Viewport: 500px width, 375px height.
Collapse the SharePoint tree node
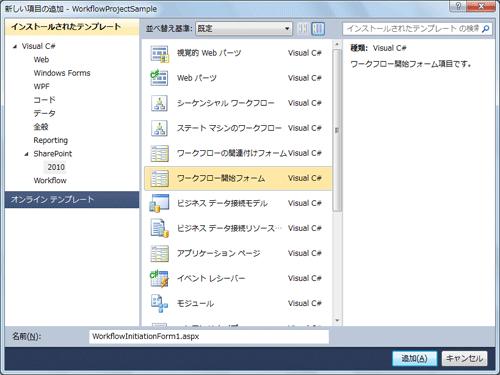click(26, 154)
